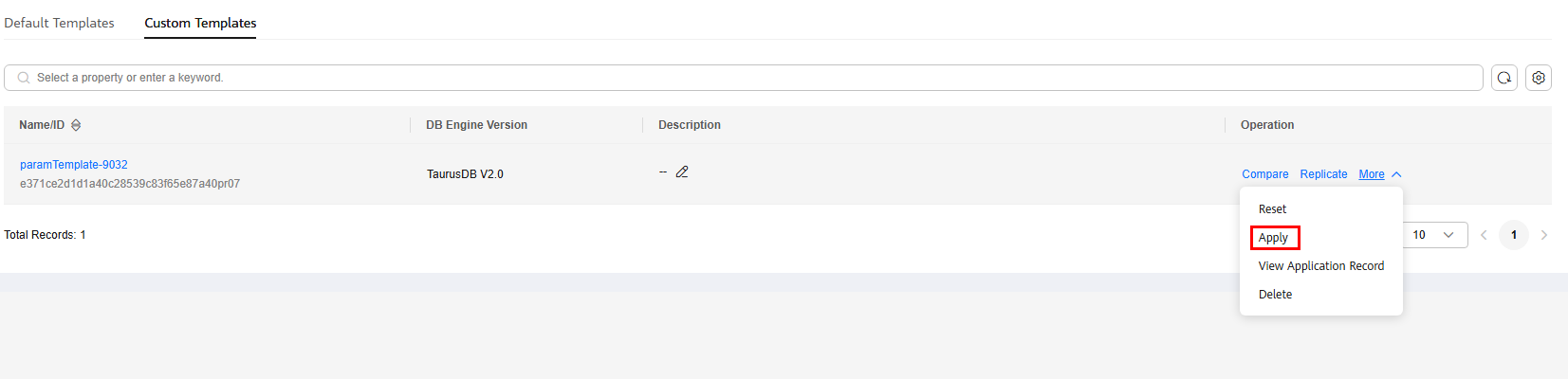Open the table settings gear icon
The height and width of the screenshot is (379, 1568).
tap(1539, 78)
